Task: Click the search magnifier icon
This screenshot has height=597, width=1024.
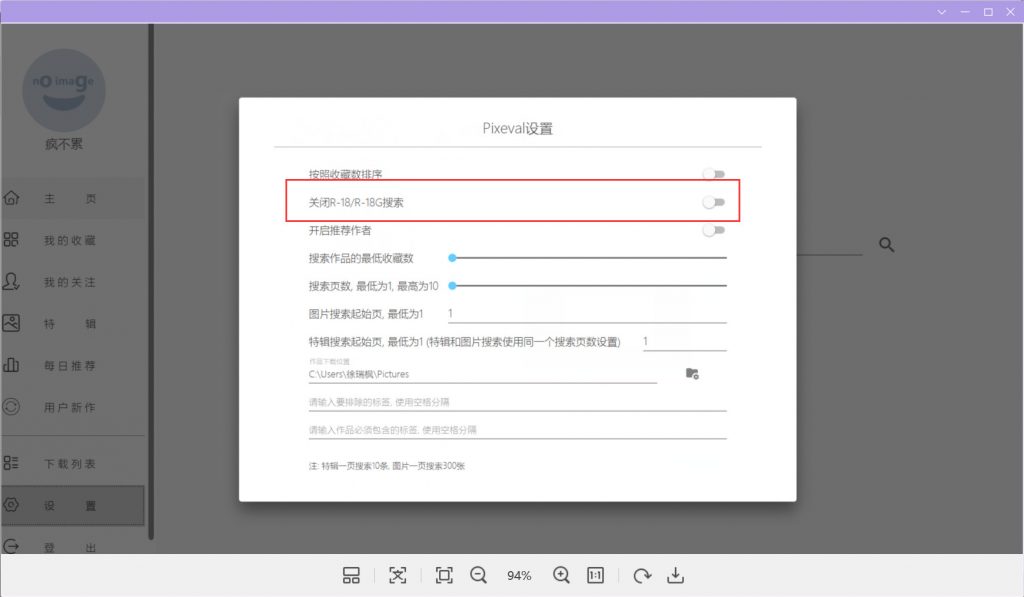Action: tap(886, 244)
